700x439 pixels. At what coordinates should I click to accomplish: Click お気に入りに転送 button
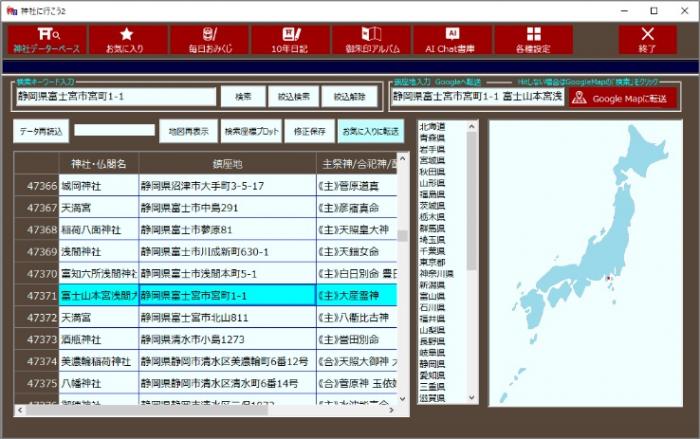(370, 131)
